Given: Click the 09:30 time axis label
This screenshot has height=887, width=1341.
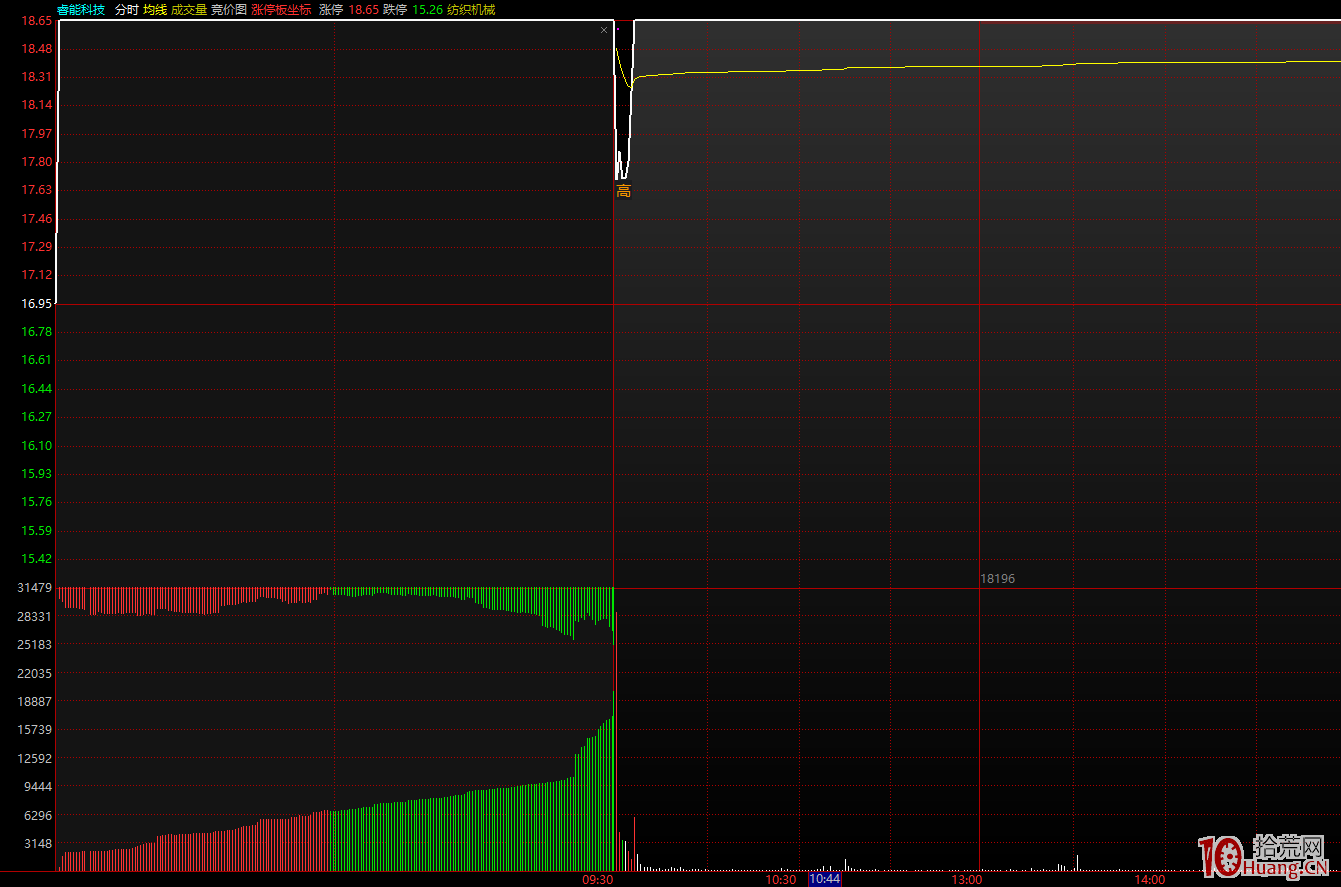Looking at the screenshot, I should tap(597, 879).
